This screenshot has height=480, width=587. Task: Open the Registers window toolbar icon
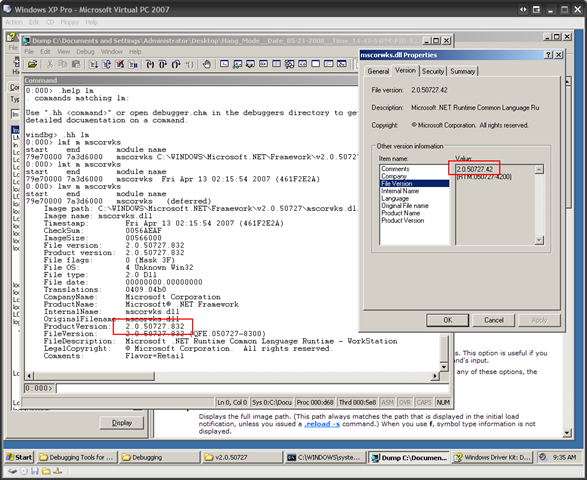tap(263, 64)
